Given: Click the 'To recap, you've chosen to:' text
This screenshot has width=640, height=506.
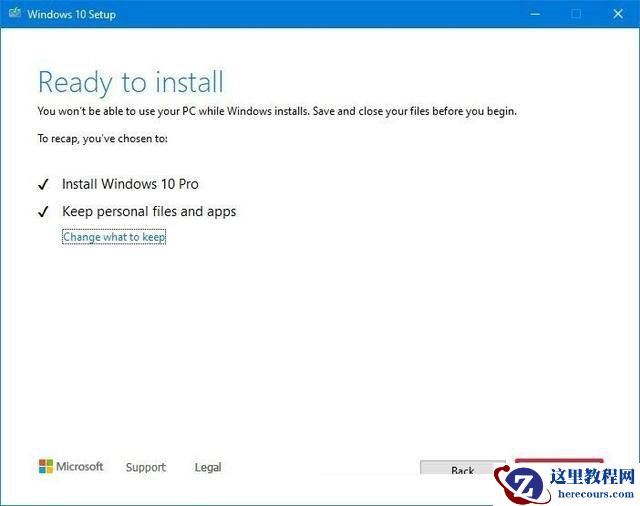Looking at the screenshot, I should click(x=102, y=139).
